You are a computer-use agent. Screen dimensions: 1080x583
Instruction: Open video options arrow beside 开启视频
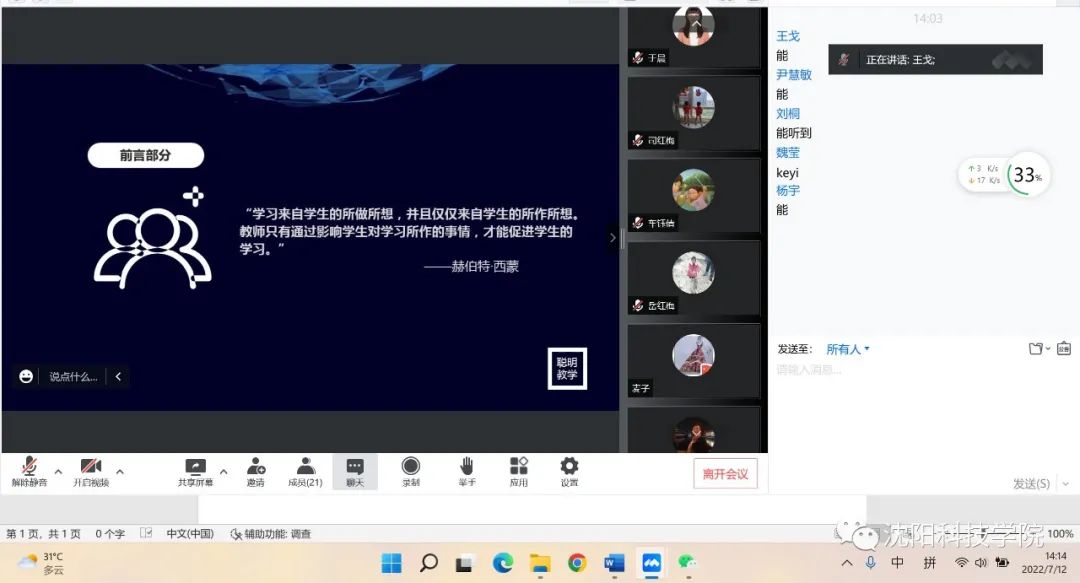pos(120,471)
